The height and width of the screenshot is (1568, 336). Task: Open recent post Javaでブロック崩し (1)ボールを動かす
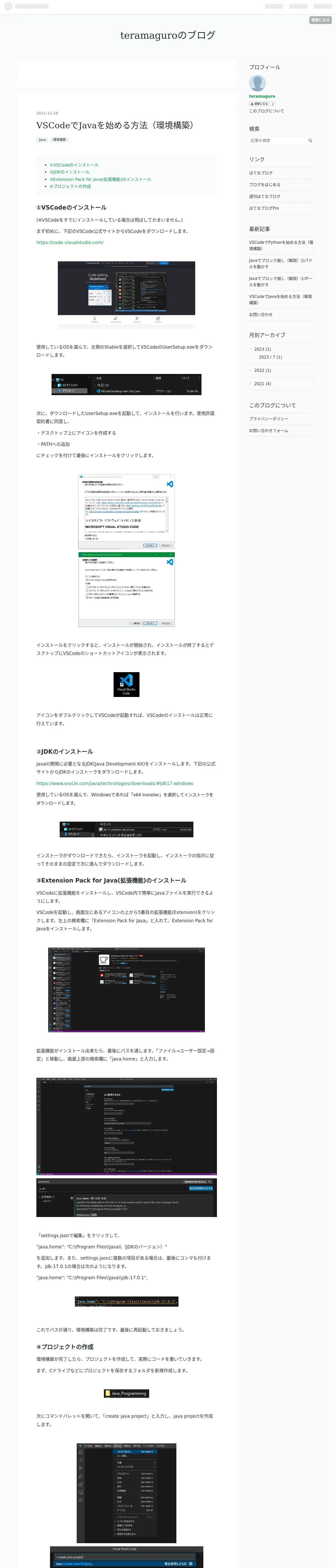[281, 281]
